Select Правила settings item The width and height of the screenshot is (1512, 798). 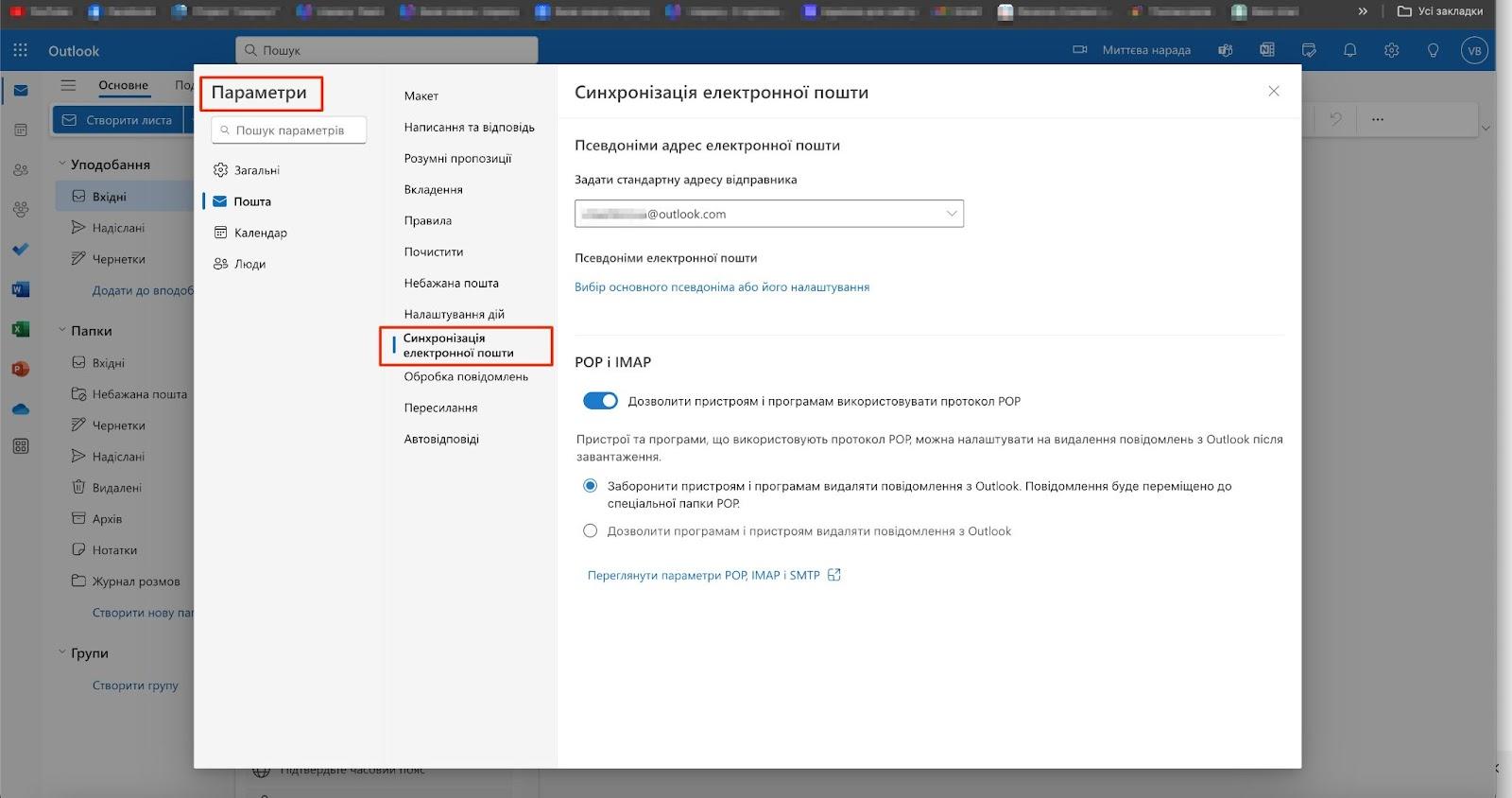pyautogui.click(x=428, y=220)
